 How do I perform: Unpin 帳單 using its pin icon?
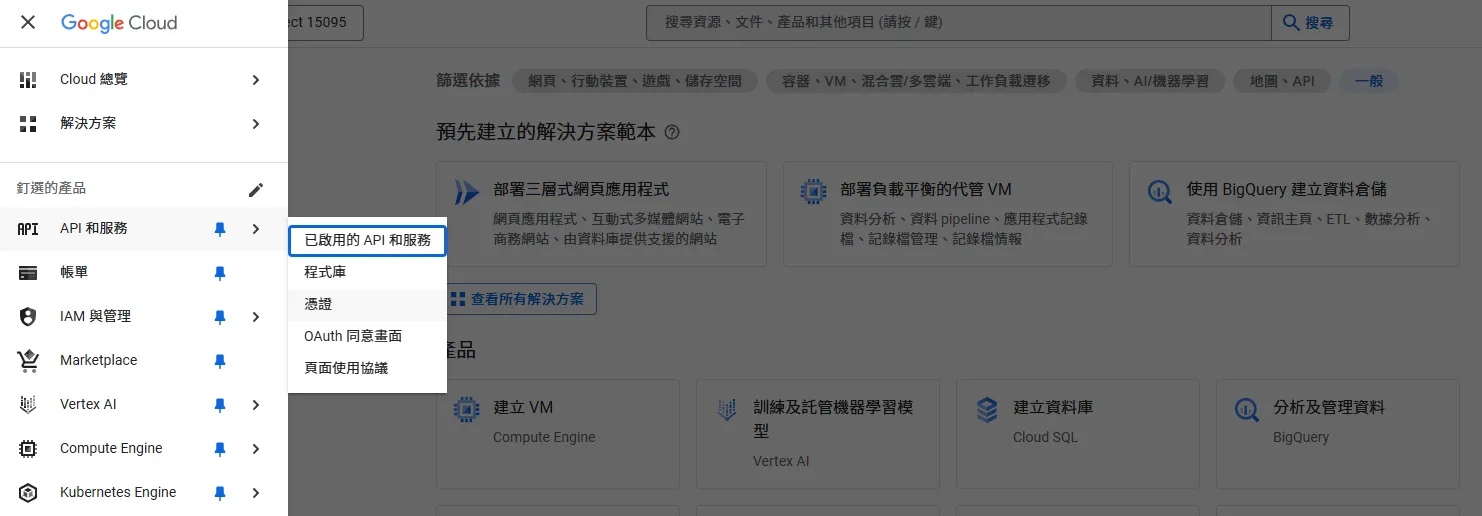pos(220,273)
